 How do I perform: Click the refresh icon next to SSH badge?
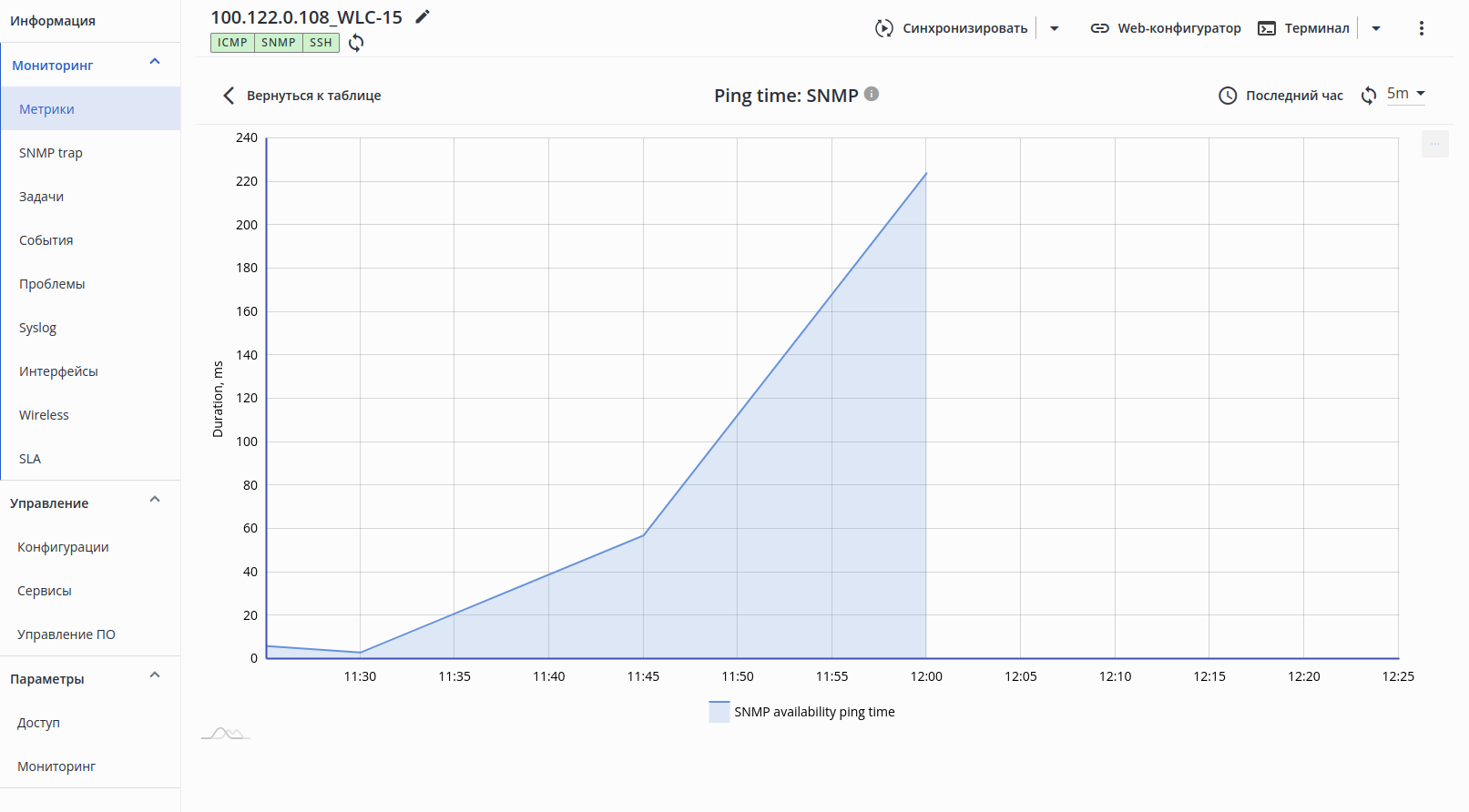pyautogui.click(x=356, y=43)
